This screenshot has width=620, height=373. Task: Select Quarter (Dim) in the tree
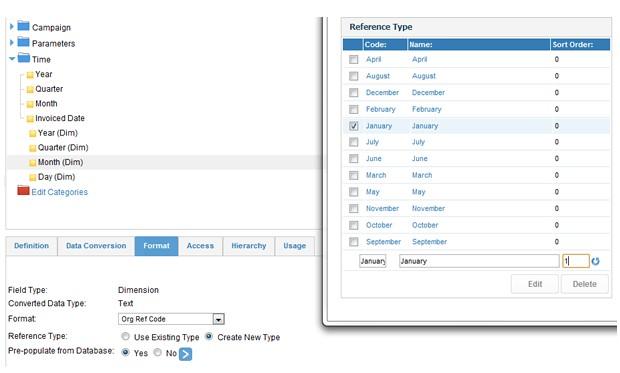click(63, 148)
